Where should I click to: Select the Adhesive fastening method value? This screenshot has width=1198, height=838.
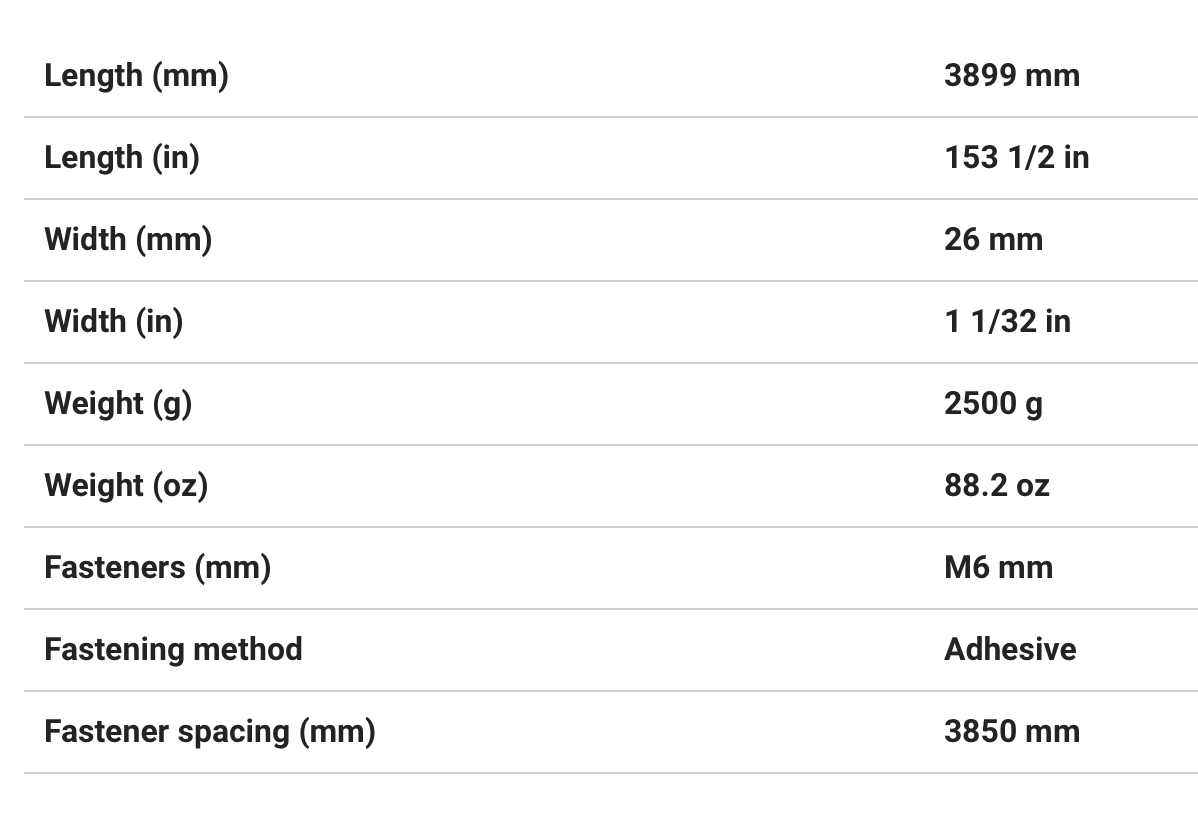[1010, 650]
